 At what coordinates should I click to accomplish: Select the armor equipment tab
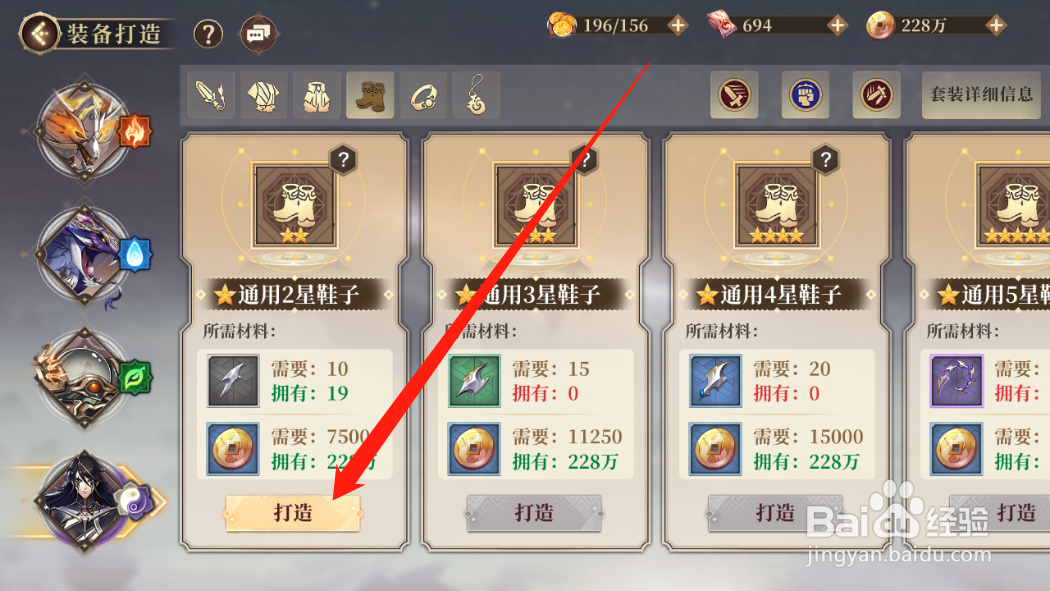click(264, 96)
